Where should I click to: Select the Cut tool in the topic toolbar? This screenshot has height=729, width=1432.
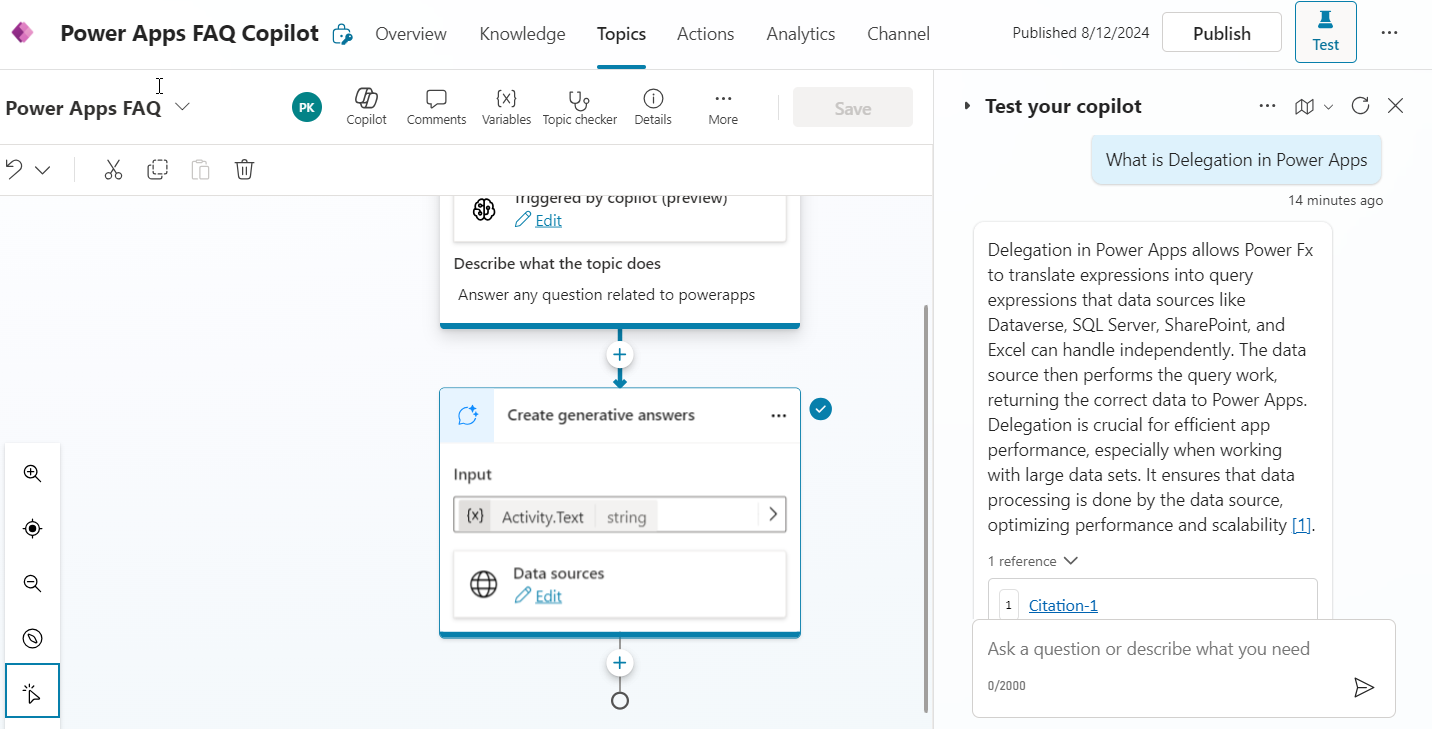click(113, 169)
